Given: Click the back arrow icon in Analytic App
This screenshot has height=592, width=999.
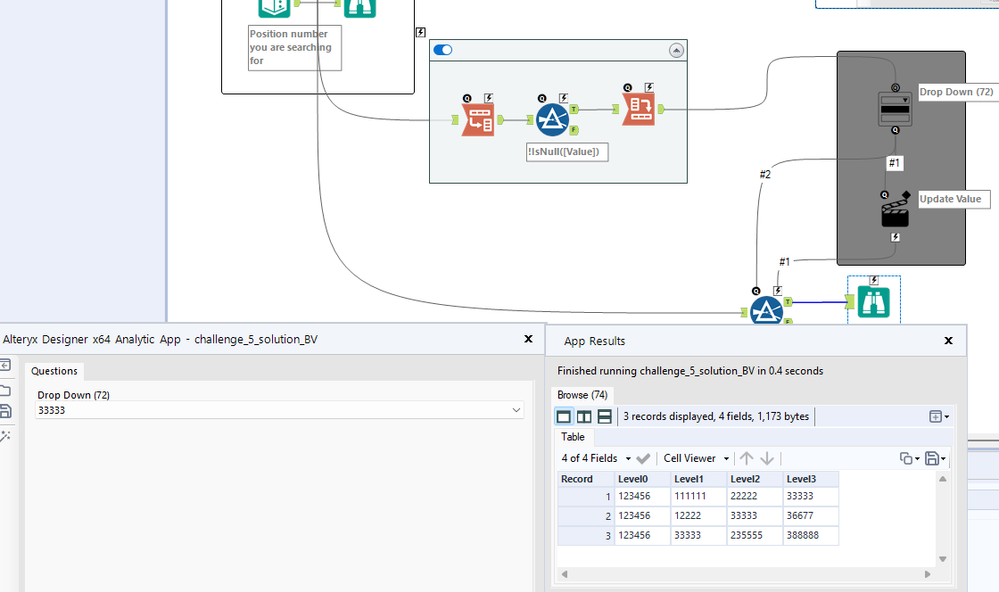Looking at the screenshot, I should coord(5,365).
